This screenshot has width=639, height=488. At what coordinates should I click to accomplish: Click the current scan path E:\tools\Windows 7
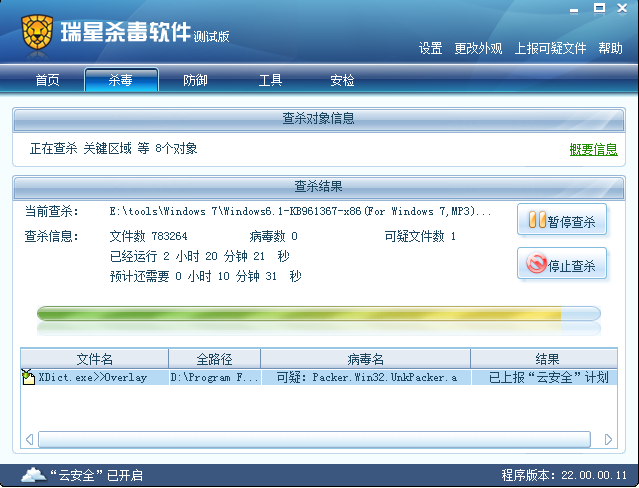300,211
